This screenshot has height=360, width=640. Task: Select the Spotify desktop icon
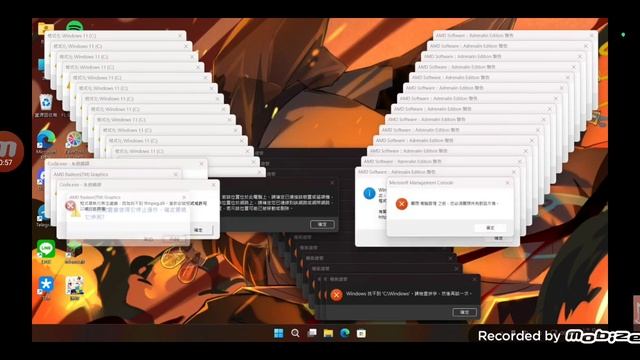75,27
